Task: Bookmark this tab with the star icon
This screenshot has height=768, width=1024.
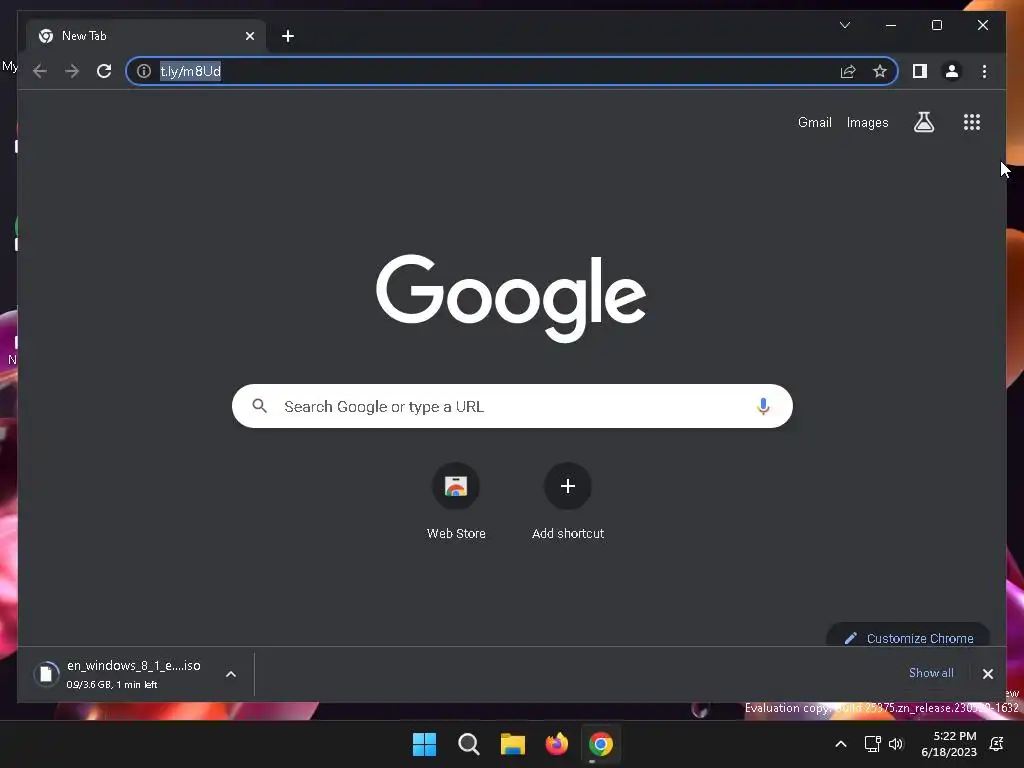Action: 880,71
